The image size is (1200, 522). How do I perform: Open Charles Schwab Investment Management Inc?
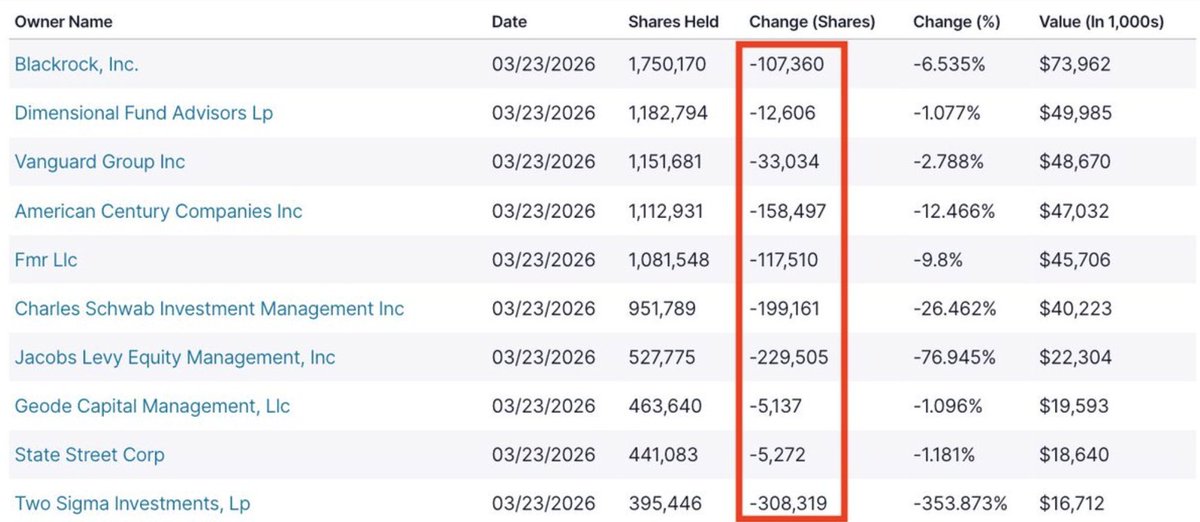(209, 309)
